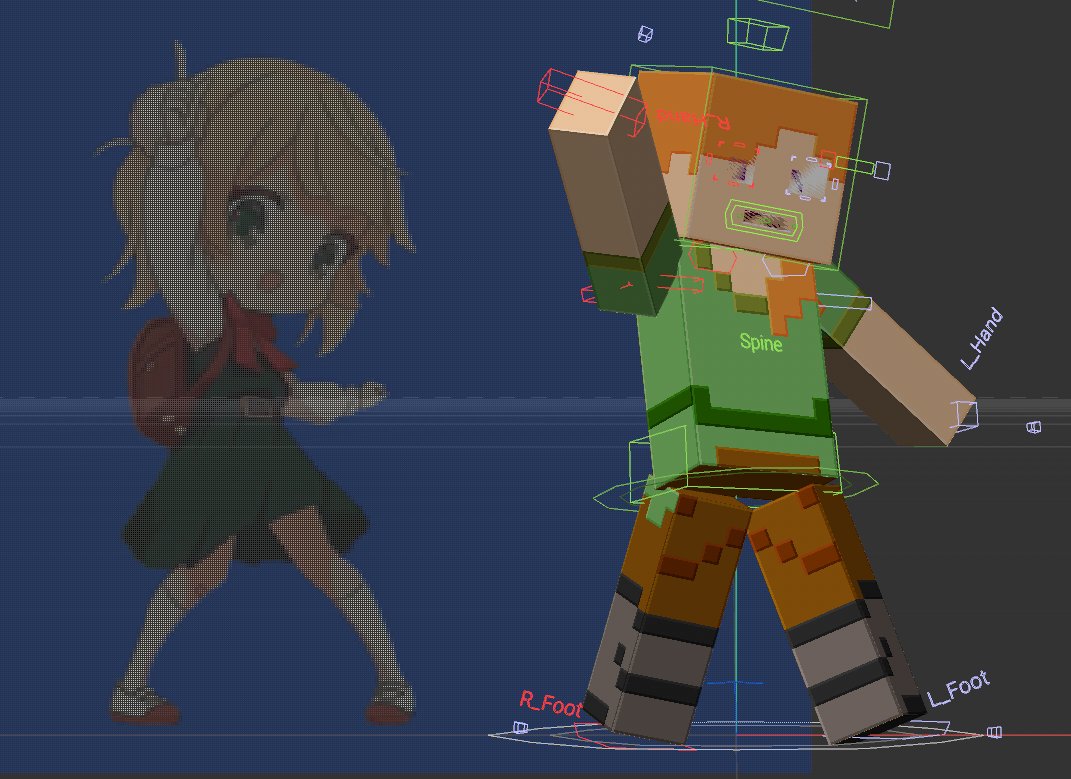Select the red dashed right-eye controller
Screen dimensions: 1071x779
[736, 165]
